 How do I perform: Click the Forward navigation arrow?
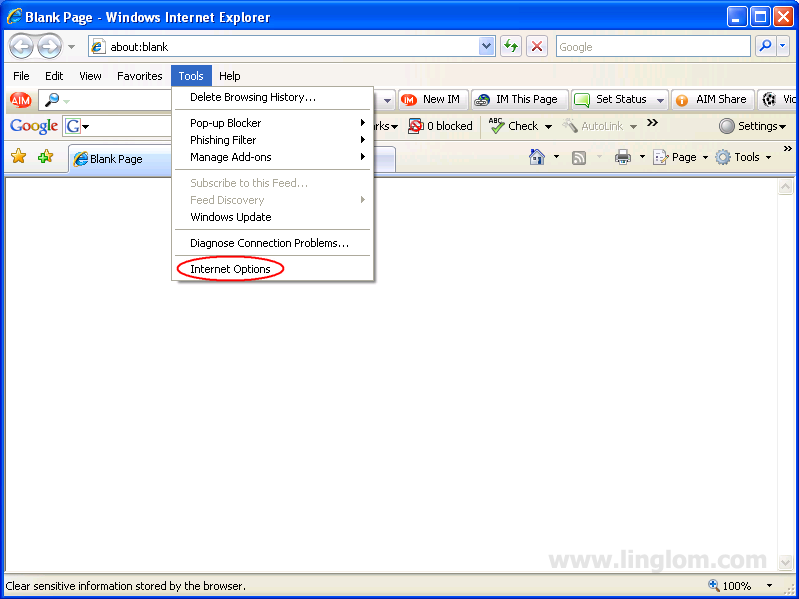[x=49, y=47]
